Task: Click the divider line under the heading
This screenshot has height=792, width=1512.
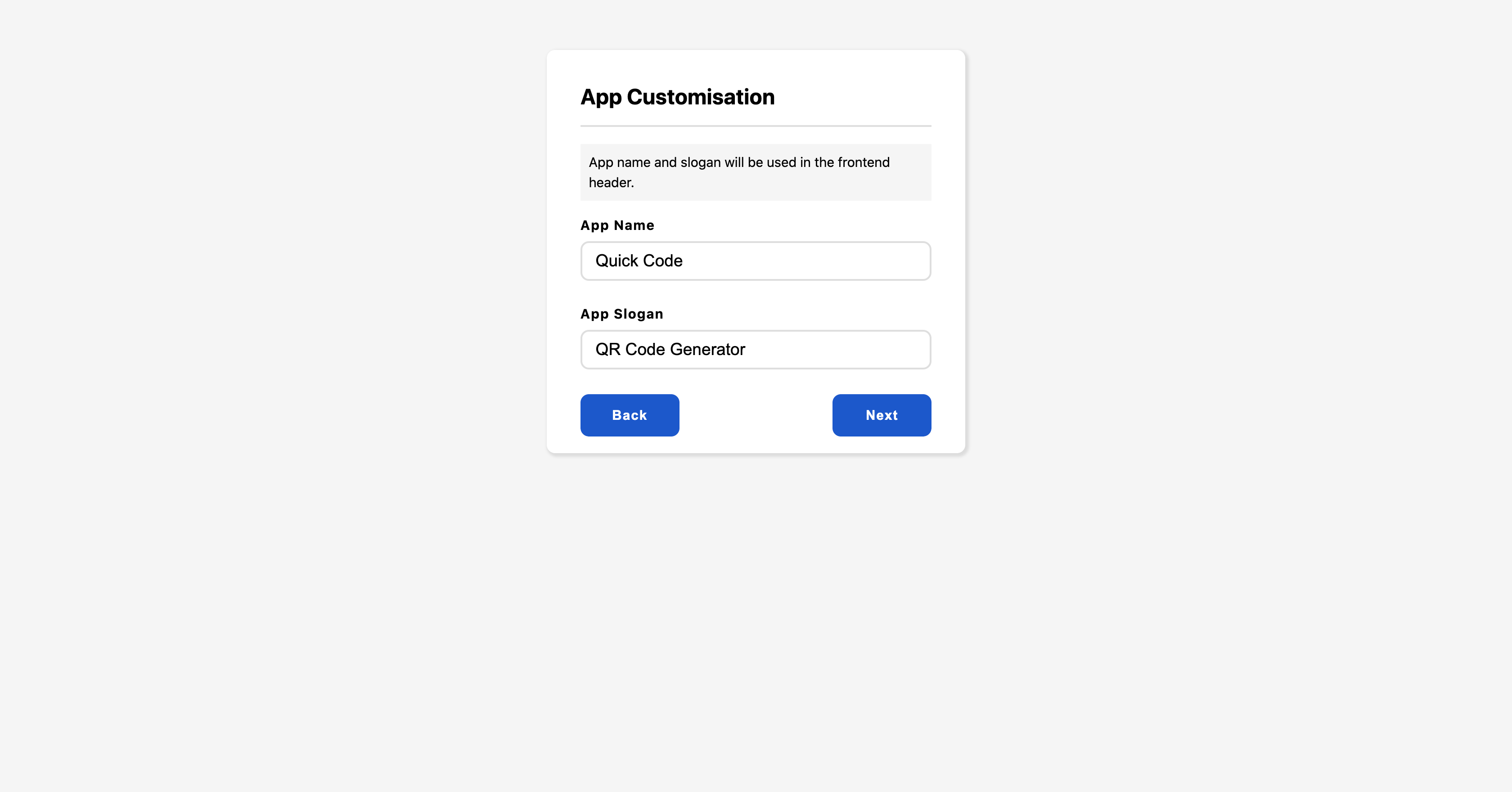Action: [756, 126]
